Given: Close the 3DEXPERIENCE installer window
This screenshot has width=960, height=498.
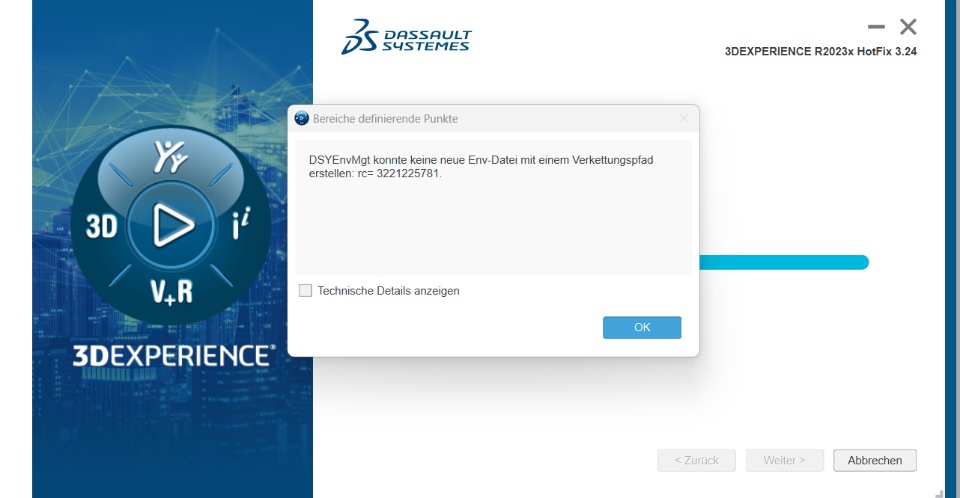Looking at the screenshot, I should coord(908,27).
